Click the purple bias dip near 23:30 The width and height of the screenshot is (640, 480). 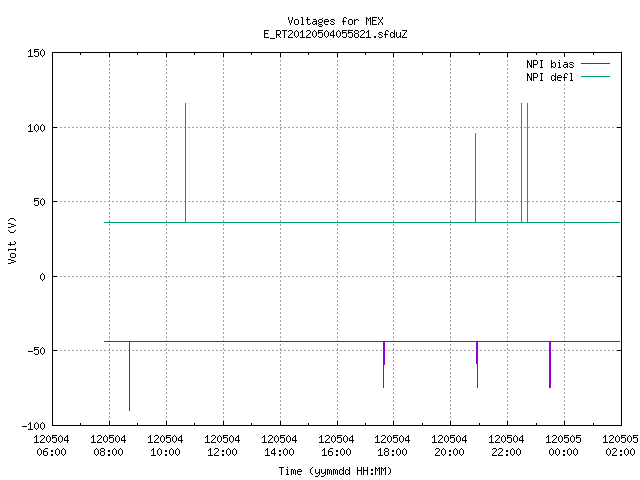[x=550, y=364]
